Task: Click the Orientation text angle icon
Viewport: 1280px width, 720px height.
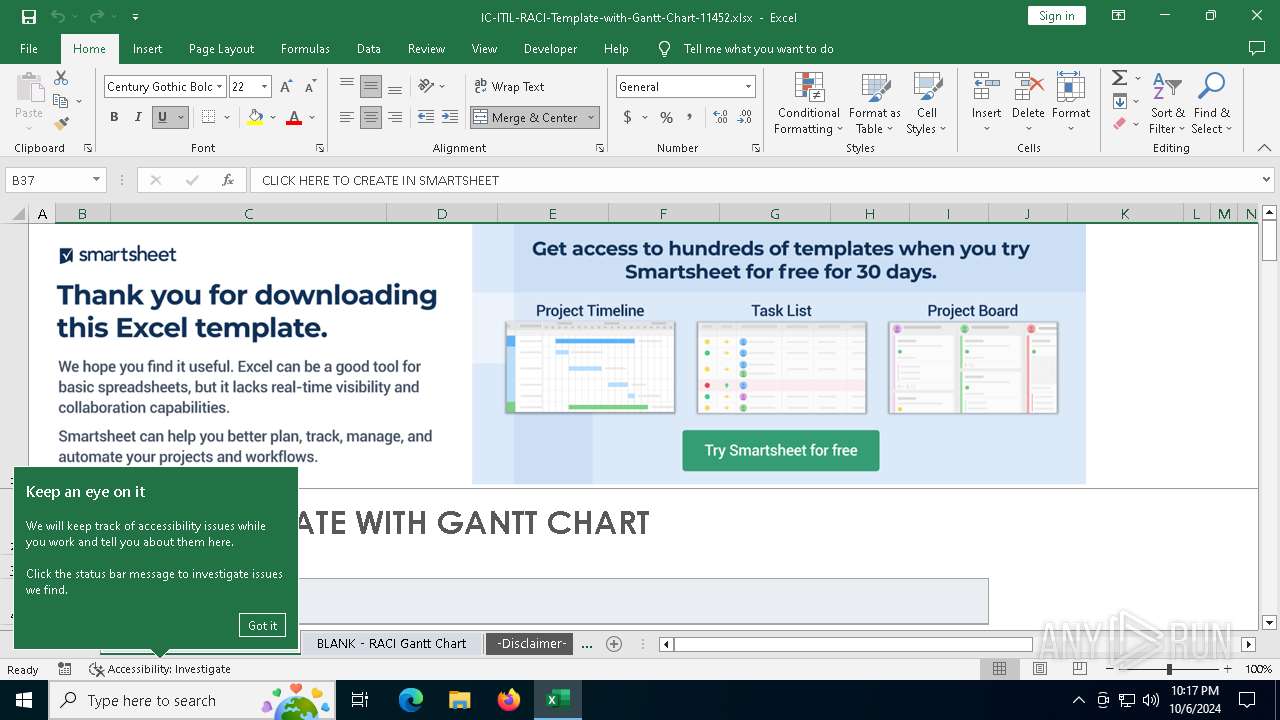Action: pos(427,86)
